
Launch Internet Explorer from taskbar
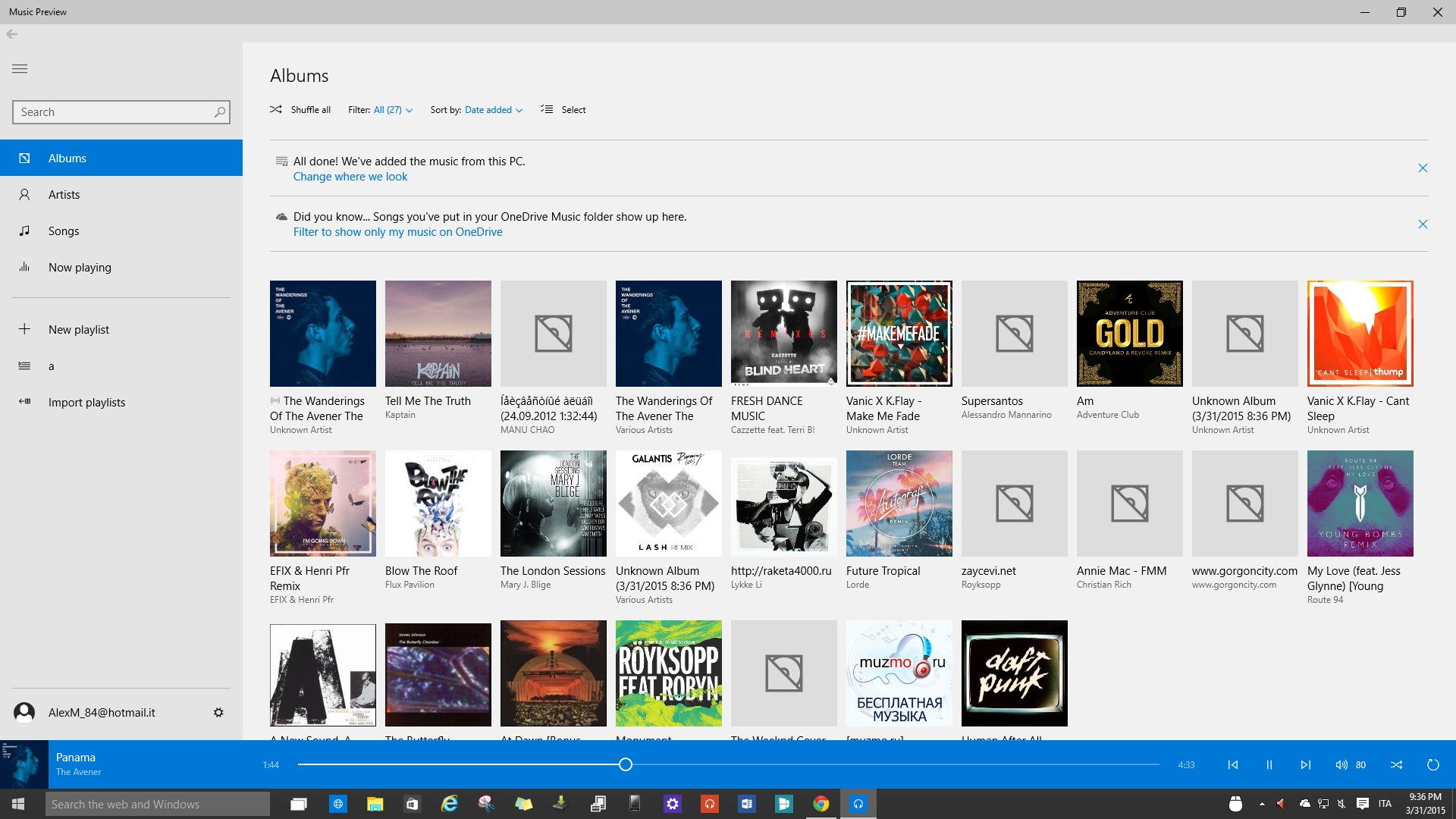click(450, 804)
